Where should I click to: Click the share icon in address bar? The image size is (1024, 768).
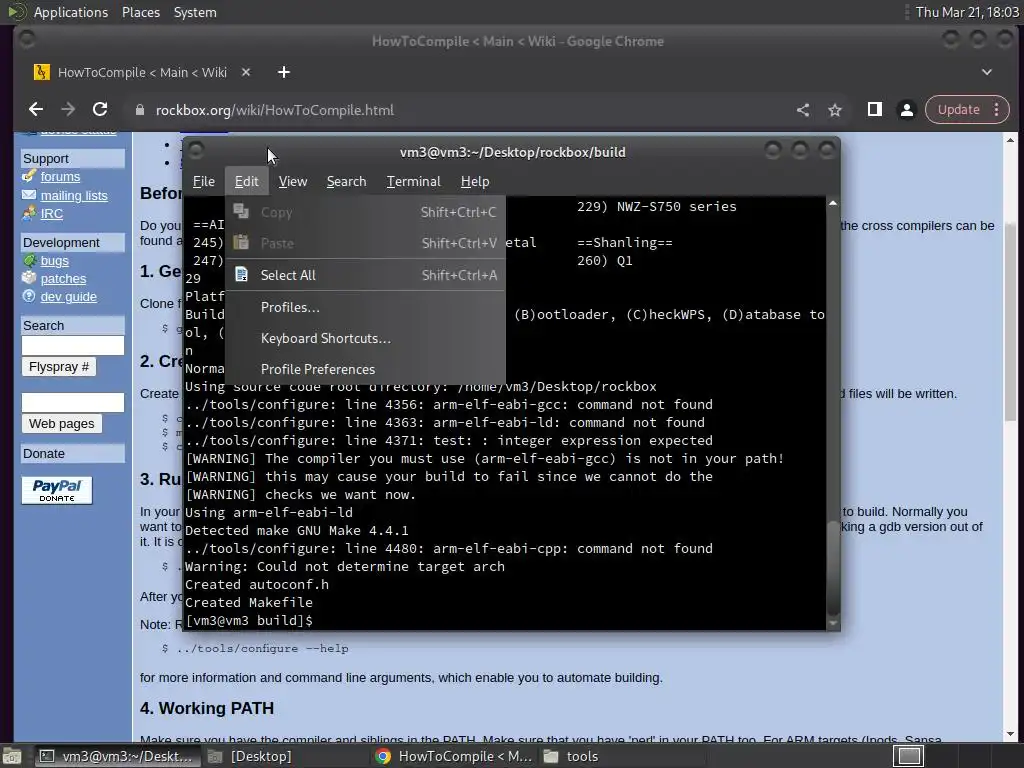[803, 110]
